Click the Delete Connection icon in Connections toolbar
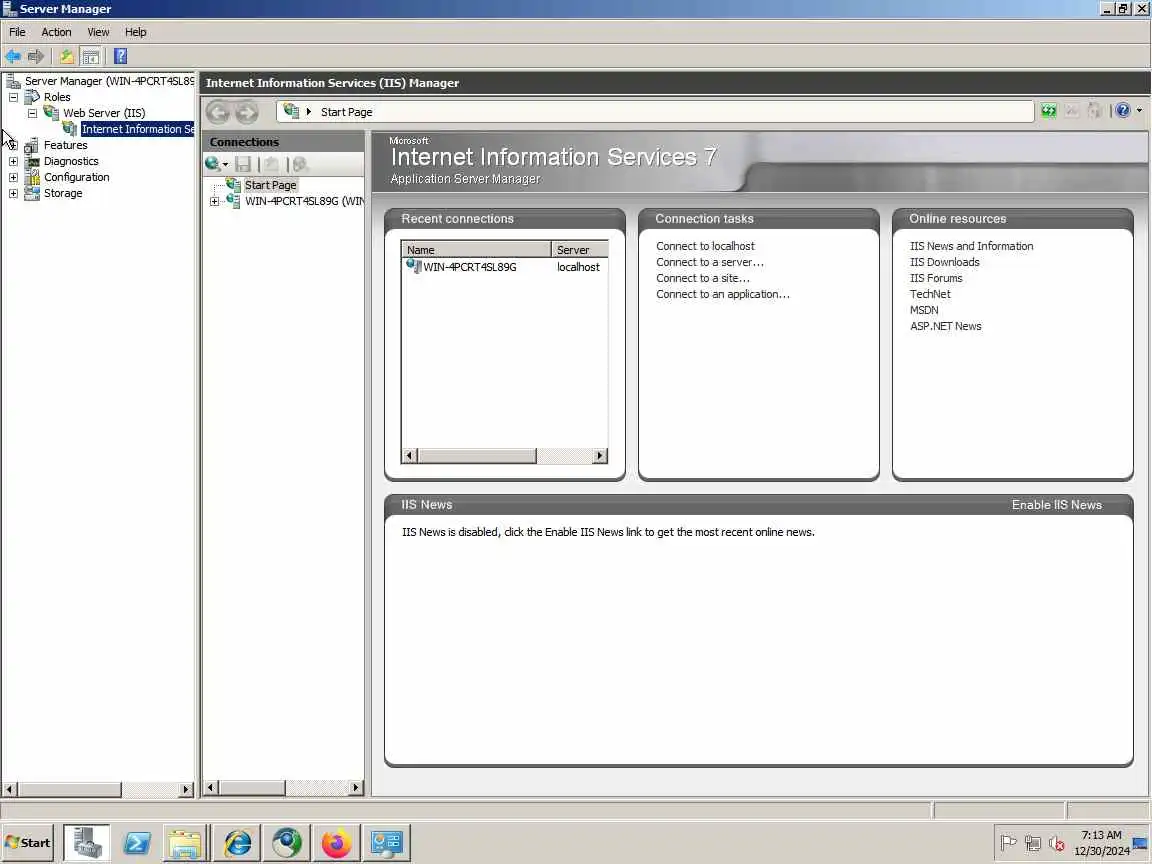Screen dimensions: 1152x864 click(300, 164)
